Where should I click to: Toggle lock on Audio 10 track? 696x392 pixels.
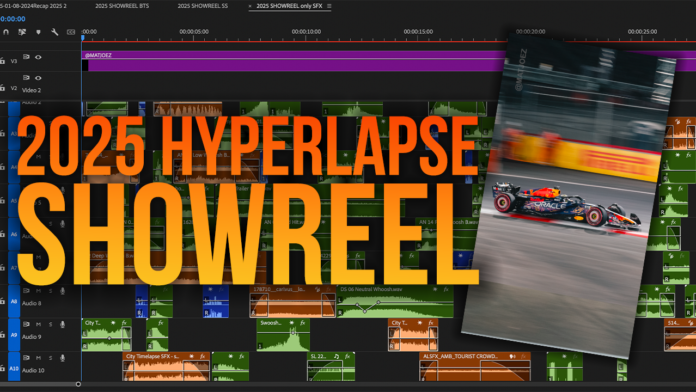(x=3, y=368)
